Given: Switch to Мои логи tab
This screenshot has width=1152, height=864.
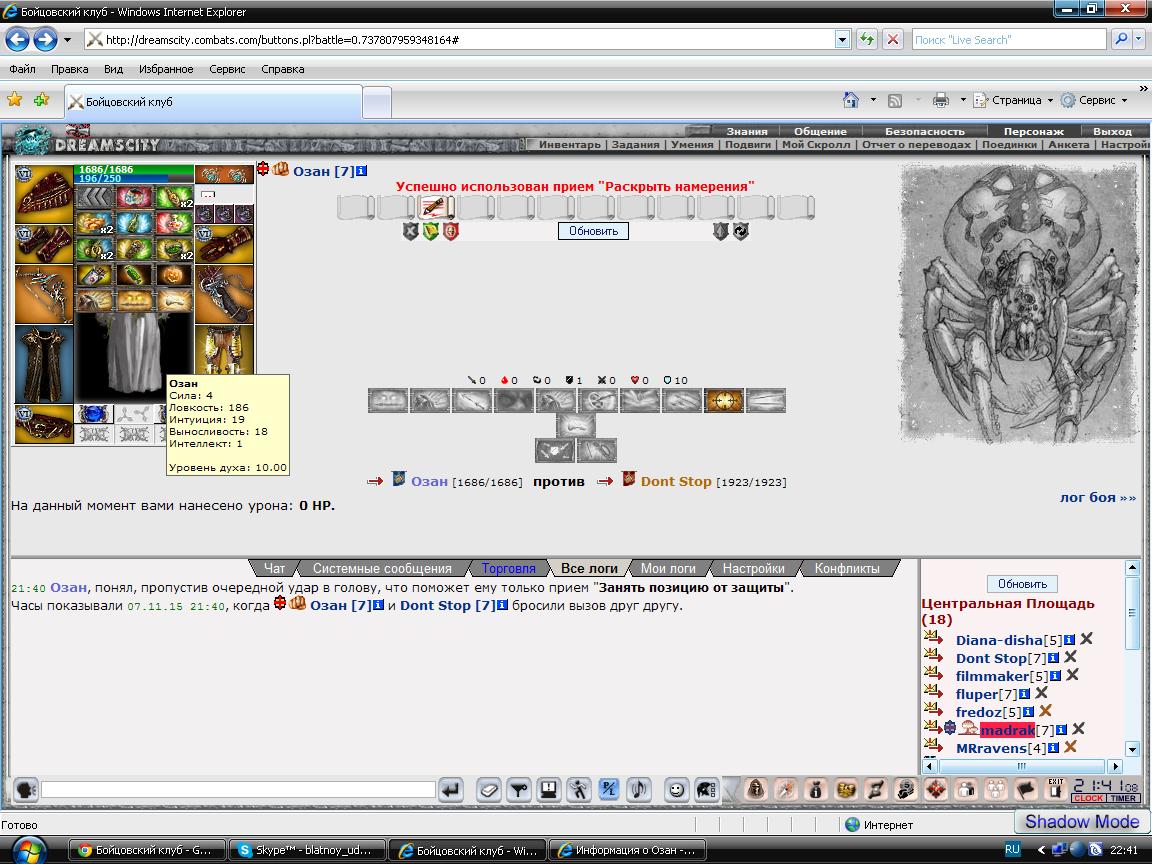Looking at the screenshot, I should (x=668, y=568).
